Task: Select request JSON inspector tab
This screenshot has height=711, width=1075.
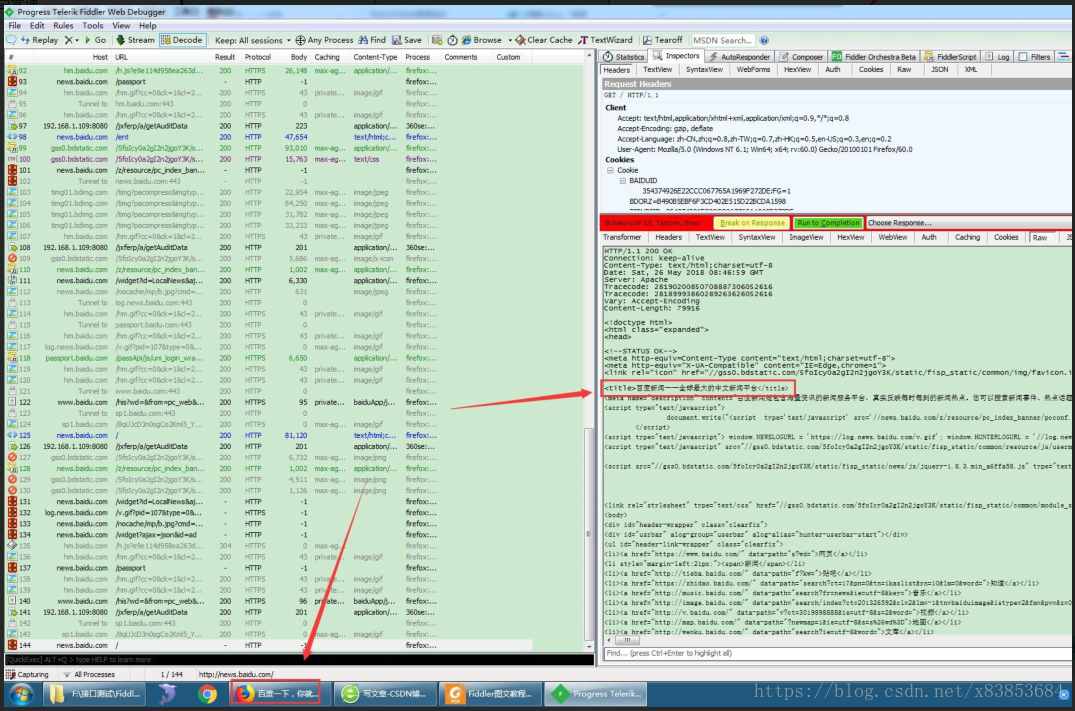Action: click(x=939, y=70)
